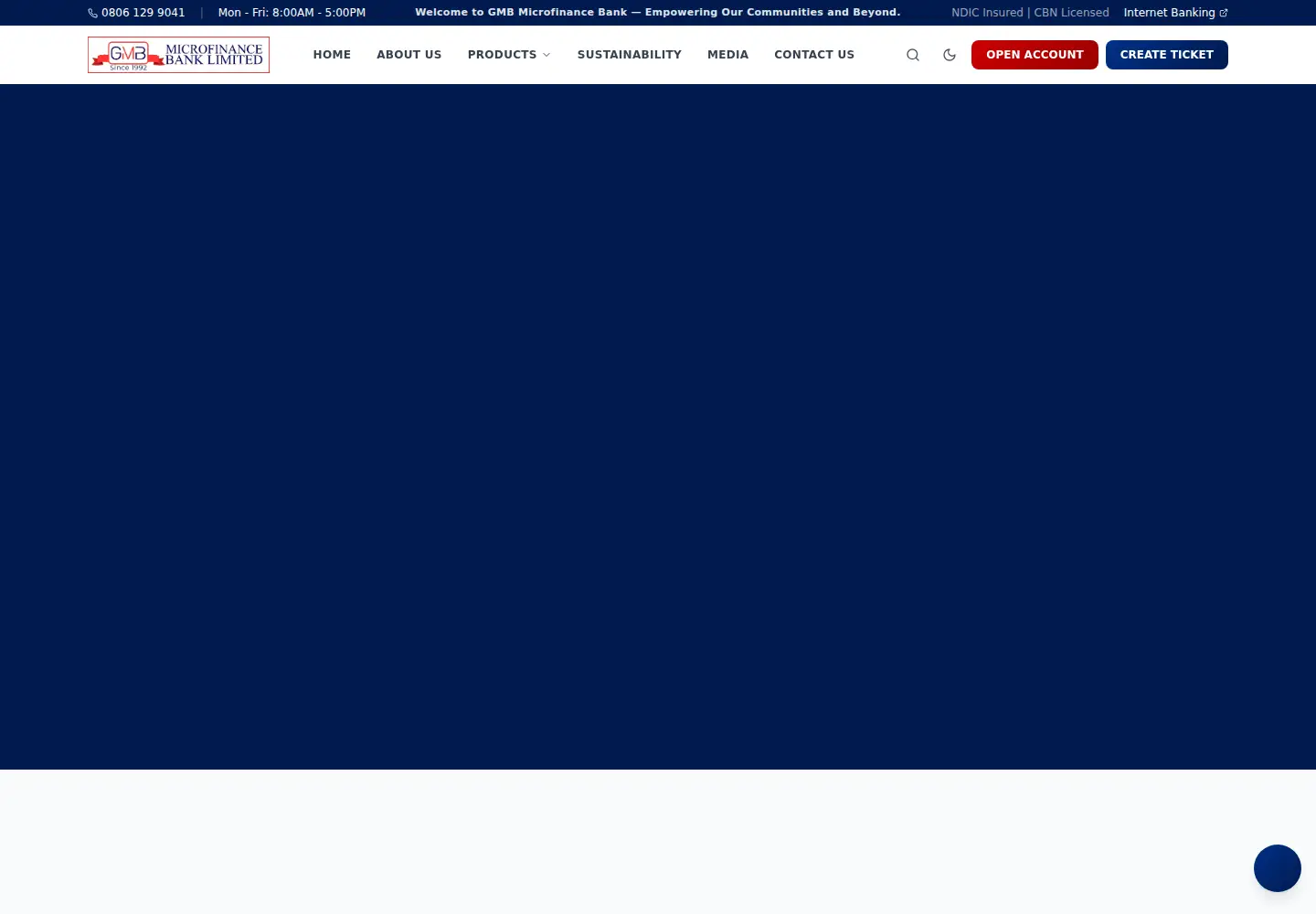Open the floating chat bubble button
The image size is (1316, 914).
[x=1278, y=868]
